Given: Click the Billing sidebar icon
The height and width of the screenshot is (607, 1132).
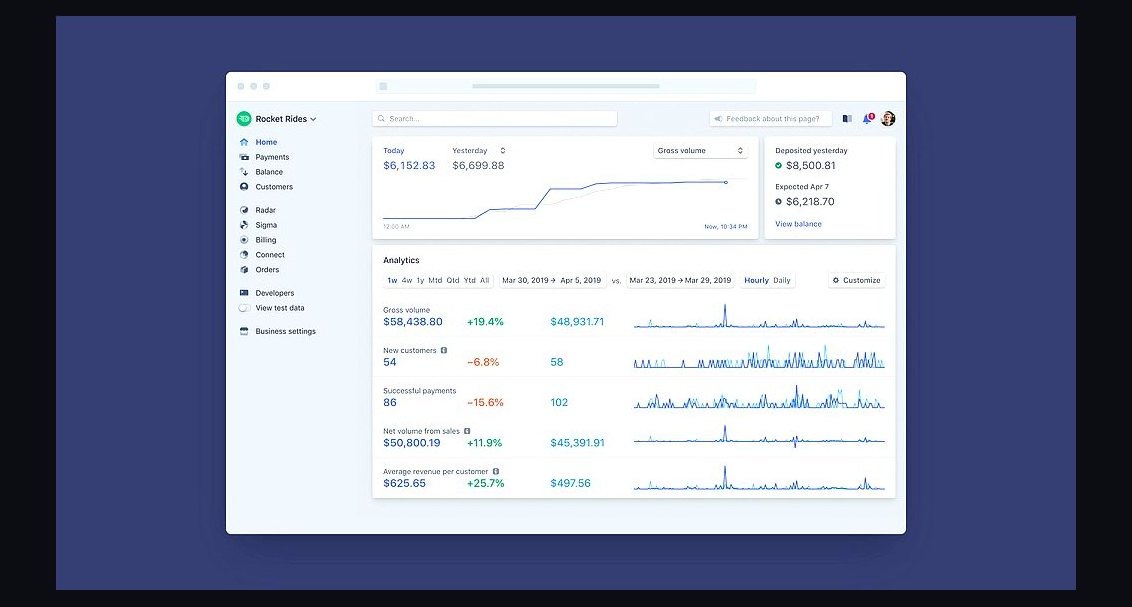Looking at the screenshot, I should (244, 240).
